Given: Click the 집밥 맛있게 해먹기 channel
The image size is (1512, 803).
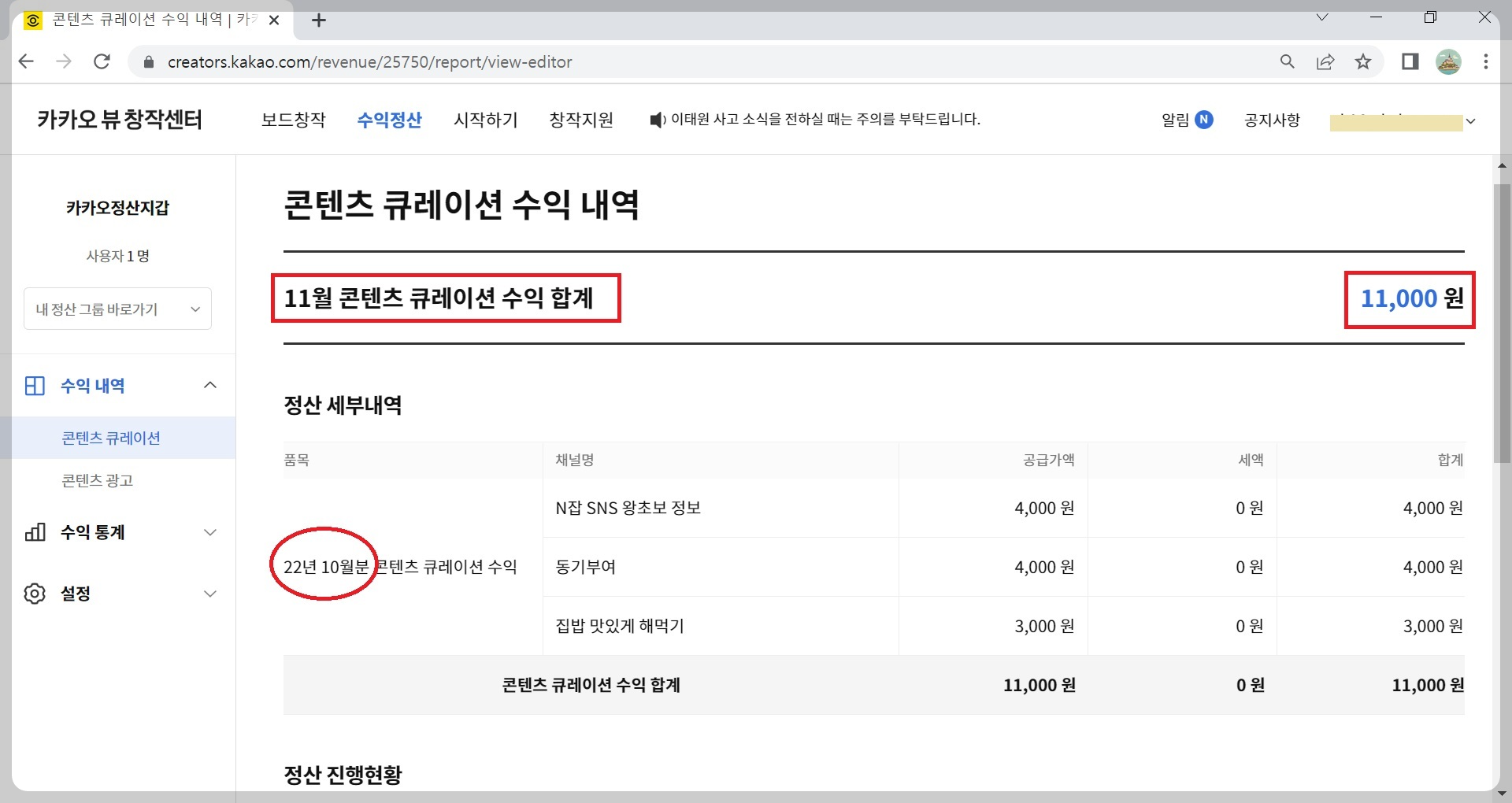Looking at the screenshot, I should [x=620, y=626].
